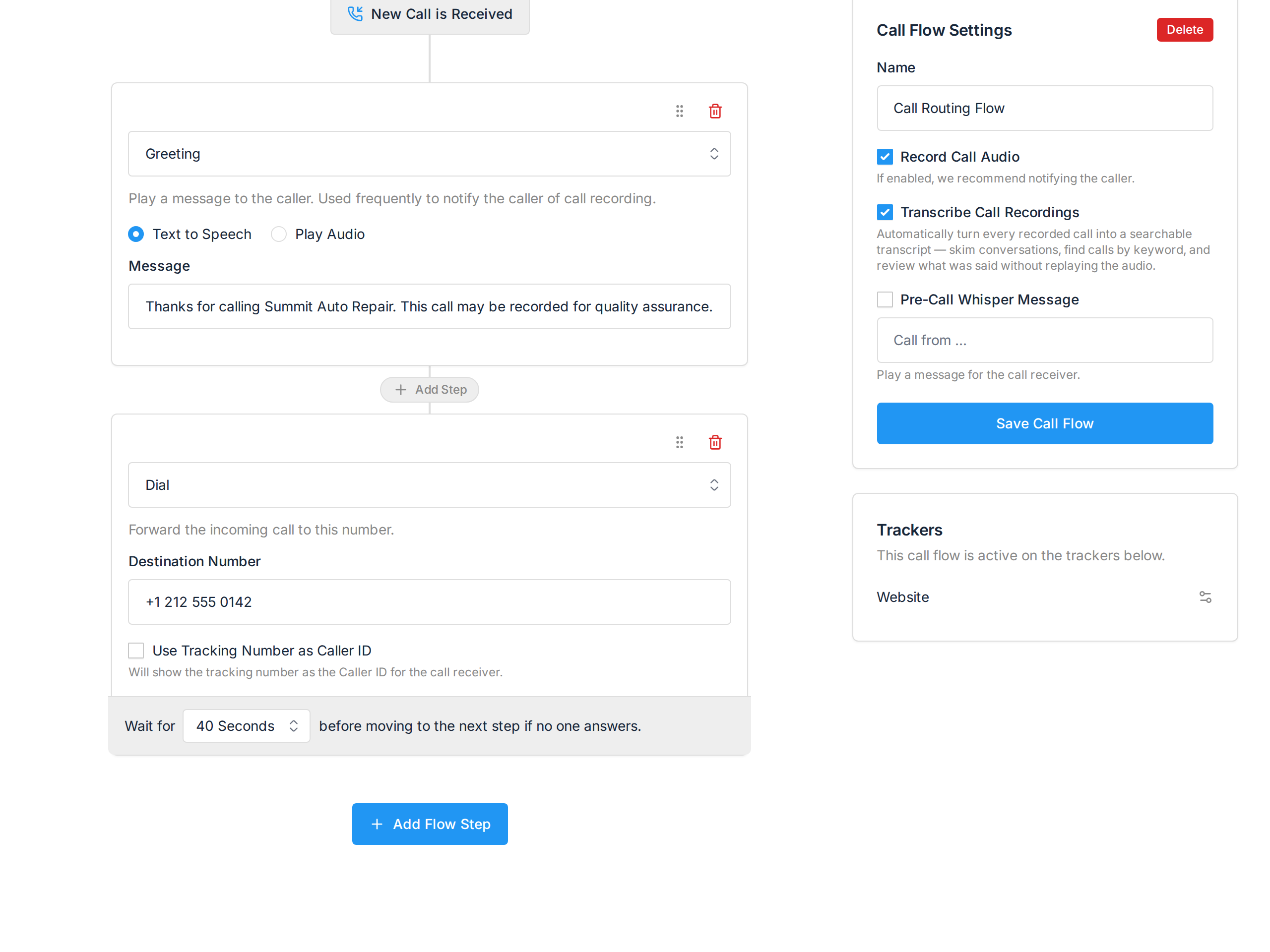Toggle the Transcribe Call Recordings checkbox
This screenshot has height=952, width=1270.
point(885,212)
